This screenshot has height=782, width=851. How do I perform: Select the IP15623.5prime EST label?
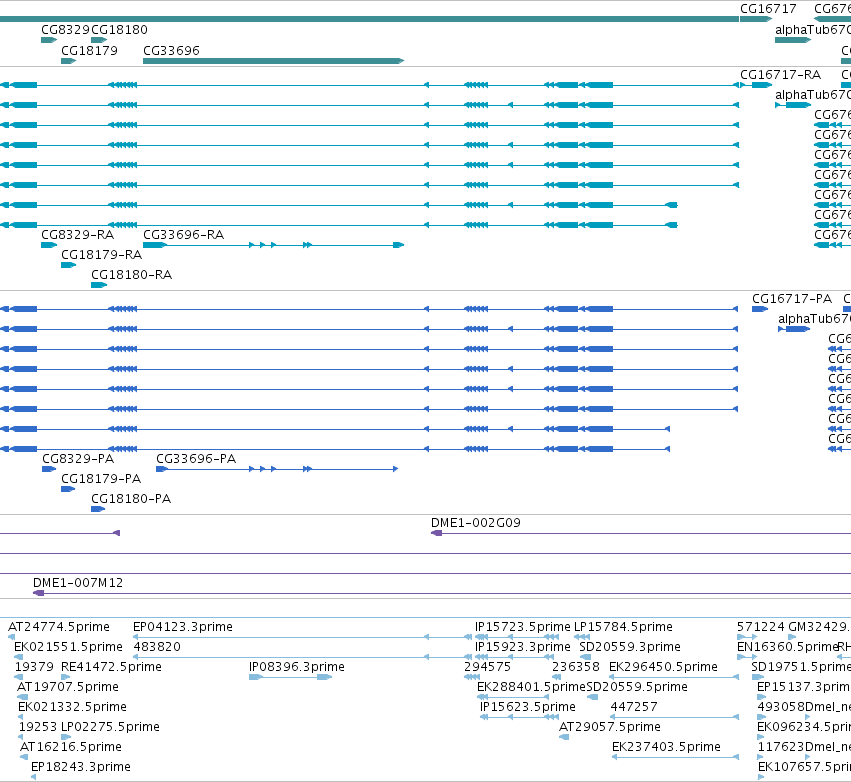[528, 707]
